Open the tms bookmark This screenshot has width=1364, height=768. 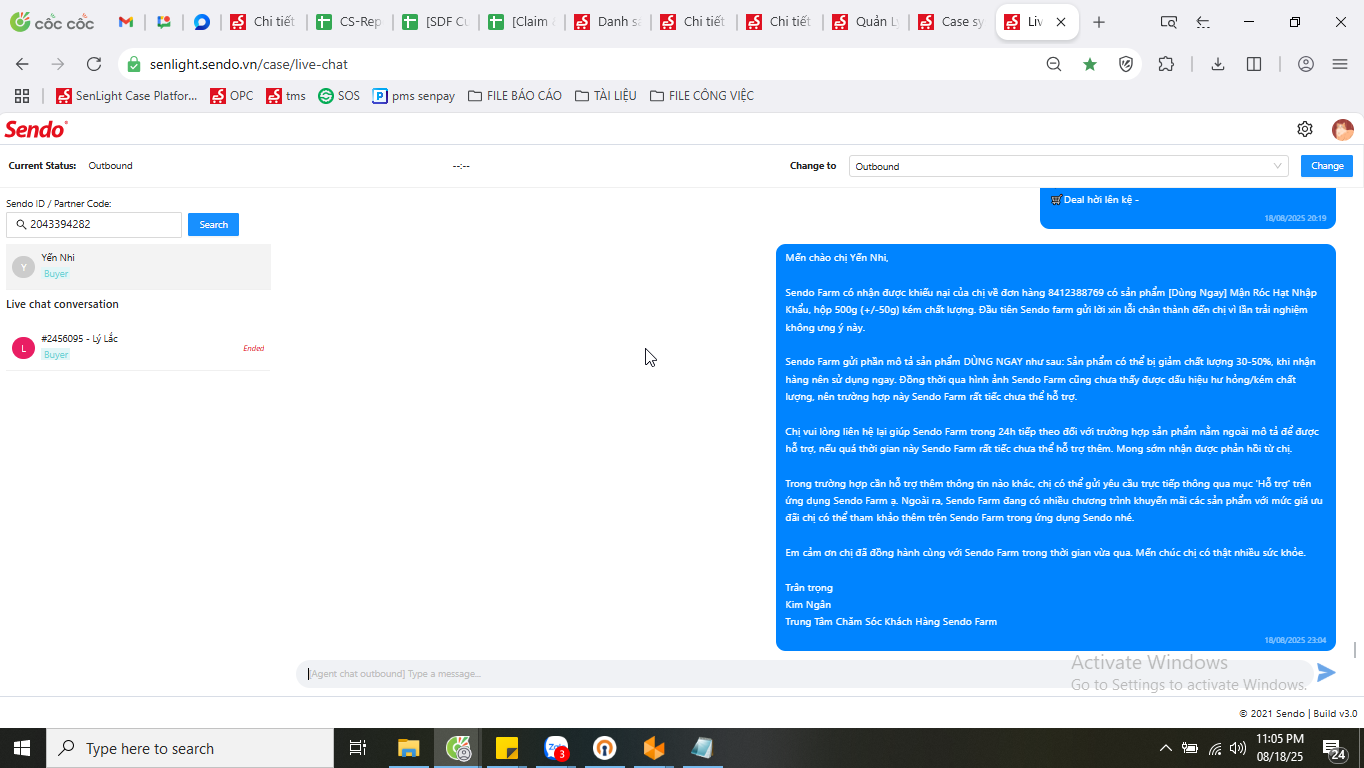coord(286,96)
